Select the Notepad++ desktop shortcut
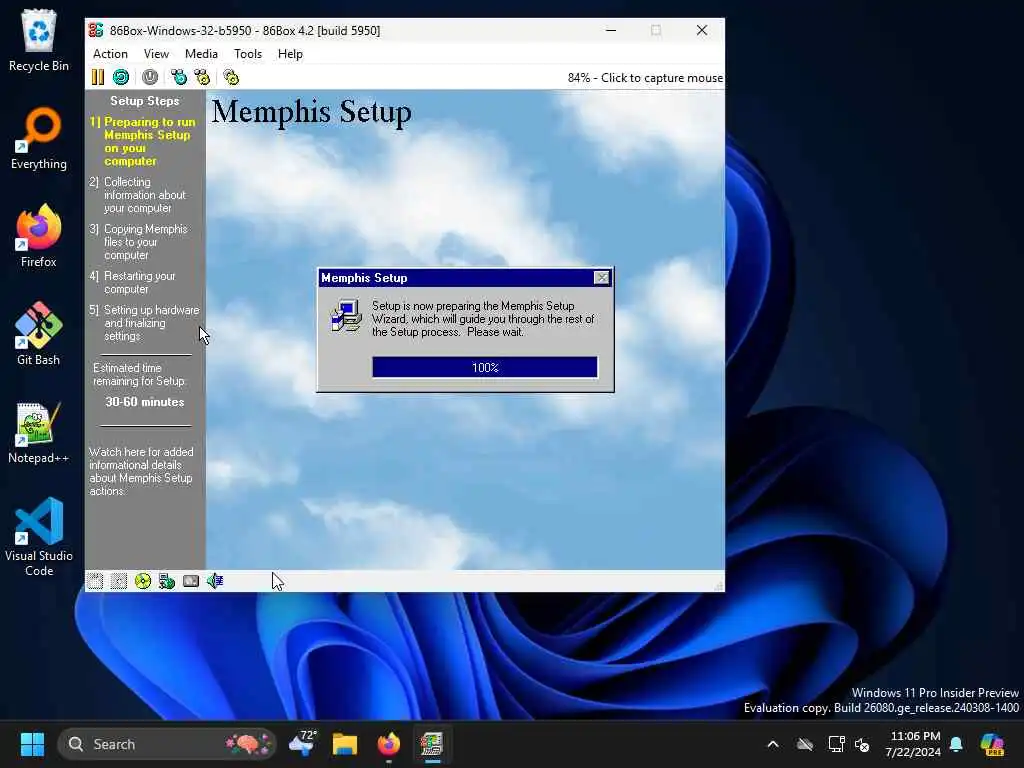This screenshot has width=1024, height=768. 39,432
